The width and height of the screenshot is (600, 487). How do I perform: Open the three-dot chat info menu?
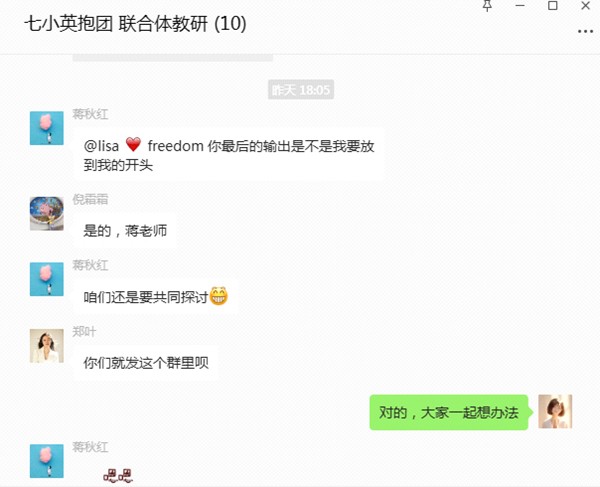(x=585, y=32)
